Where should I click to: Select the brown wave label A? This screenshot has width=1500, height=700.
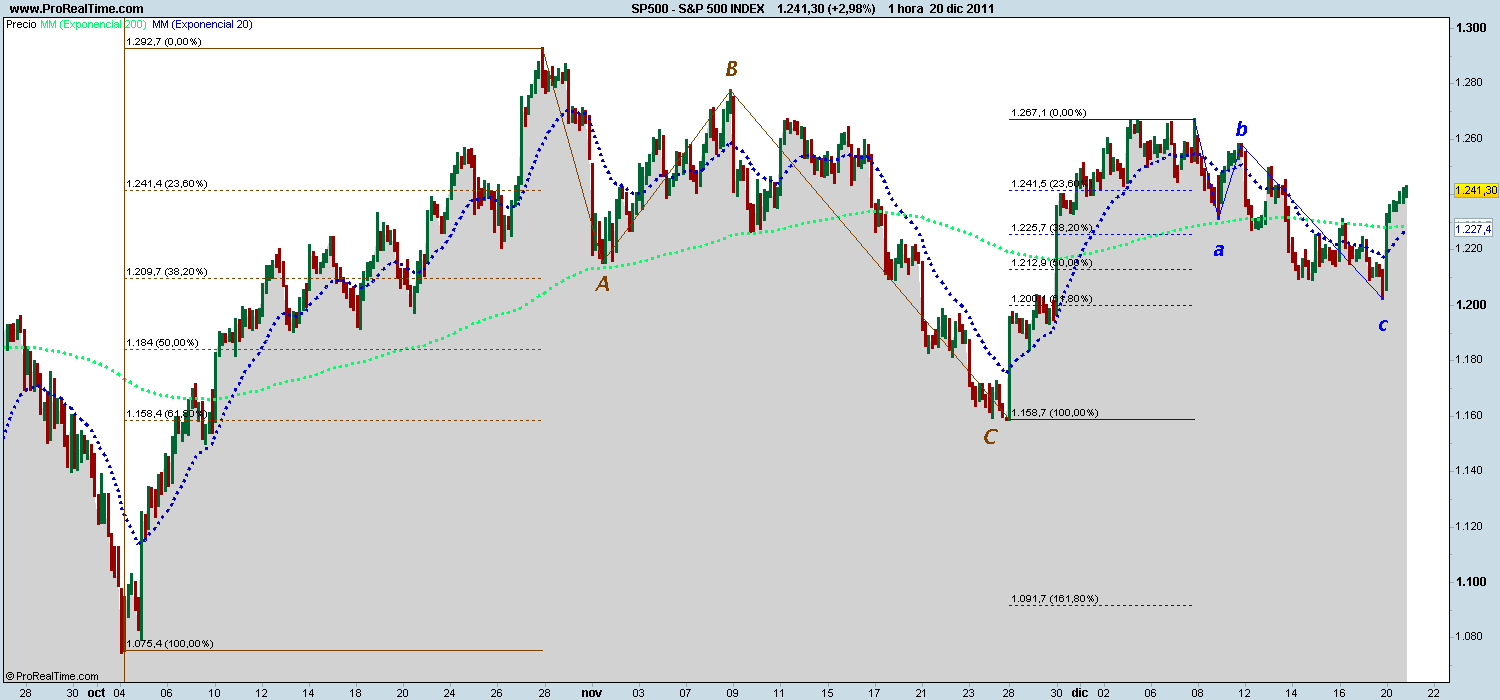pos(602,285)
